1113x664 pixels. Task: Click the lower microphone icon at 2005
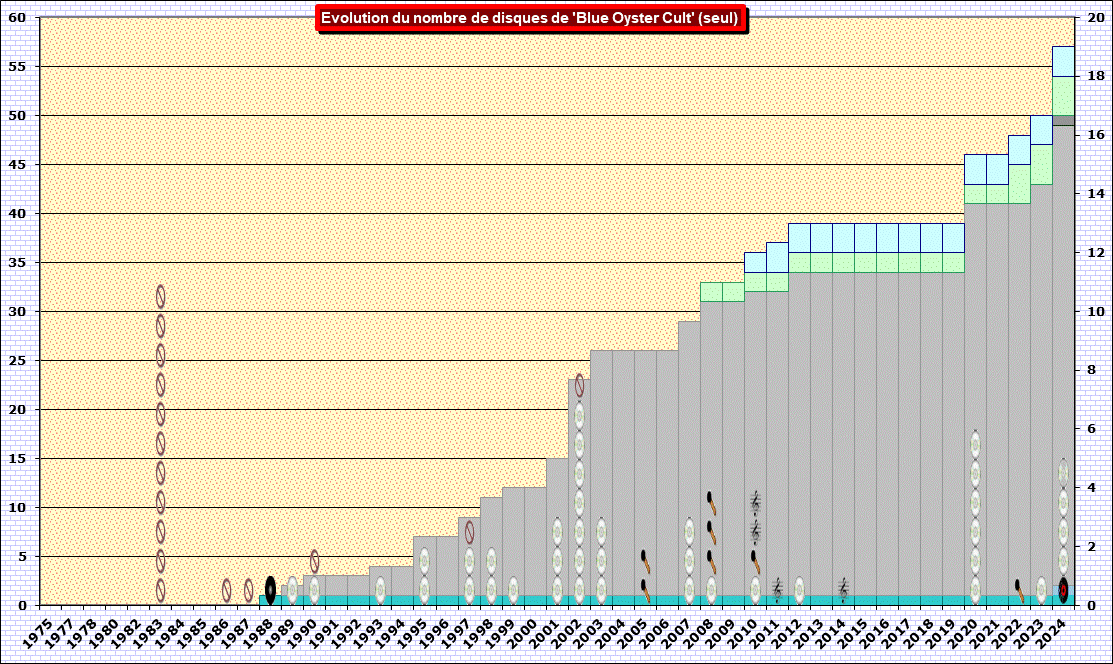645,590
